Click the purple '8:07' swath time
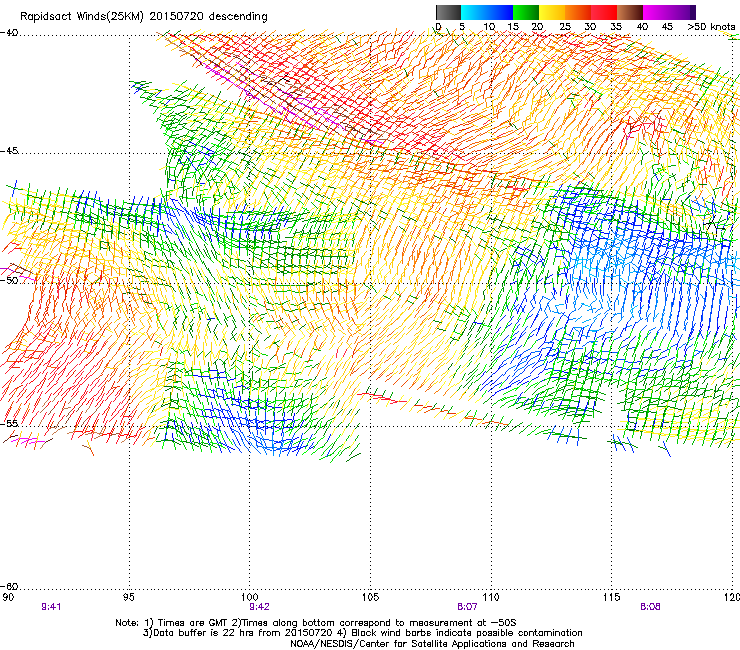 (x=467, y=607)
